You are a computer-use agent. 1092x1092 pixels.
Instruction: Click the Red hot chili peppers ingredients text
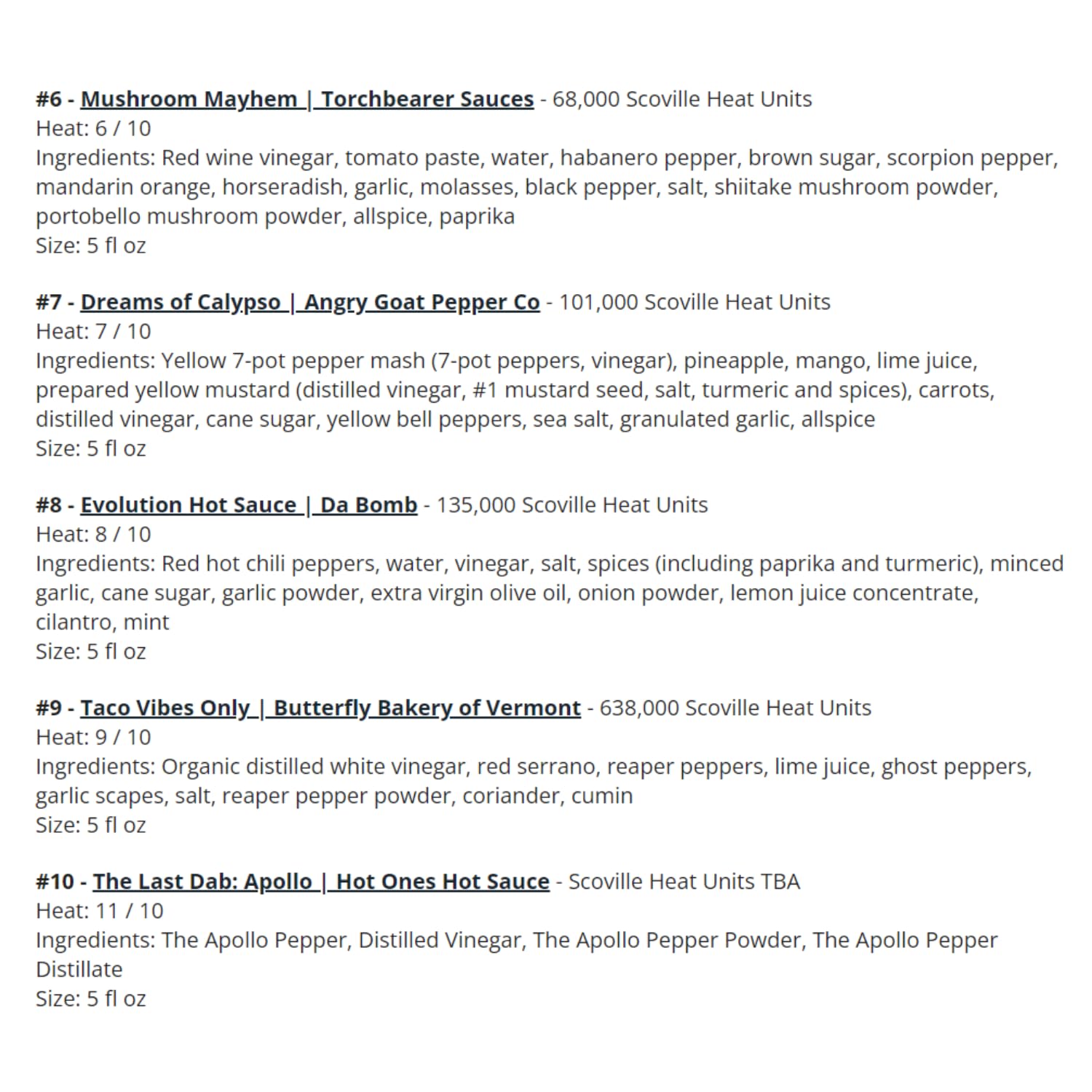coord(550,593)
